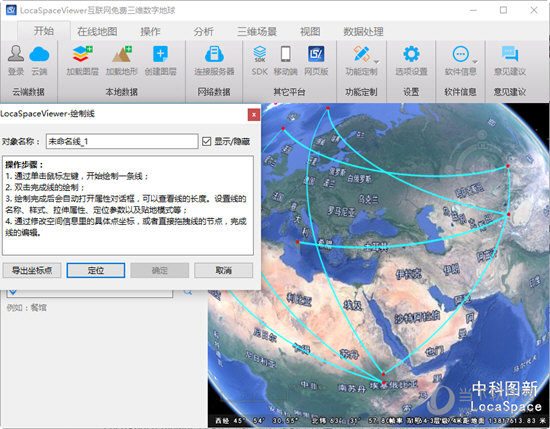Click the 对象名称 input field
Viewport: 550px width, 429px height.
pyautogui.click(x=122, y=141)
